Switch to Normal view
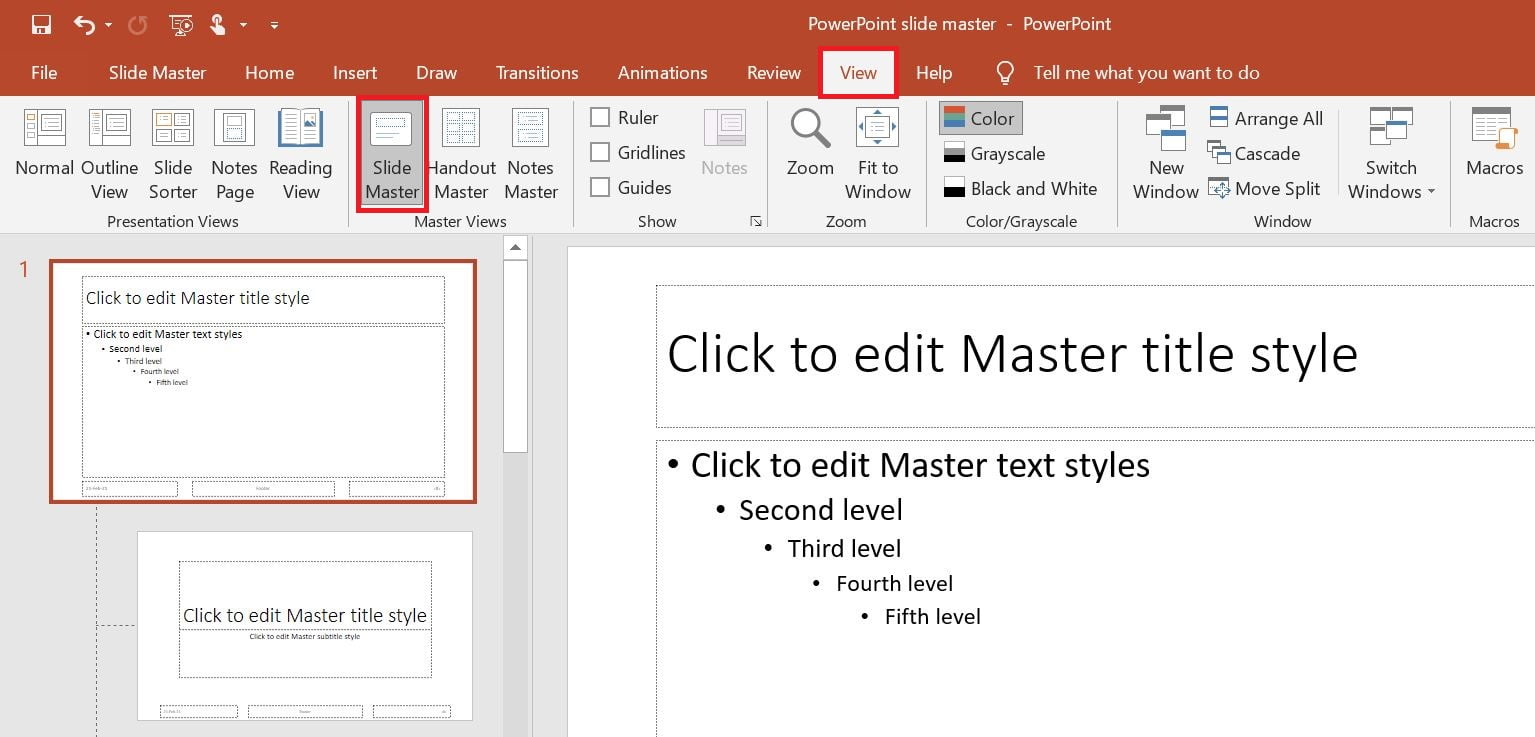 coord(44,144)
